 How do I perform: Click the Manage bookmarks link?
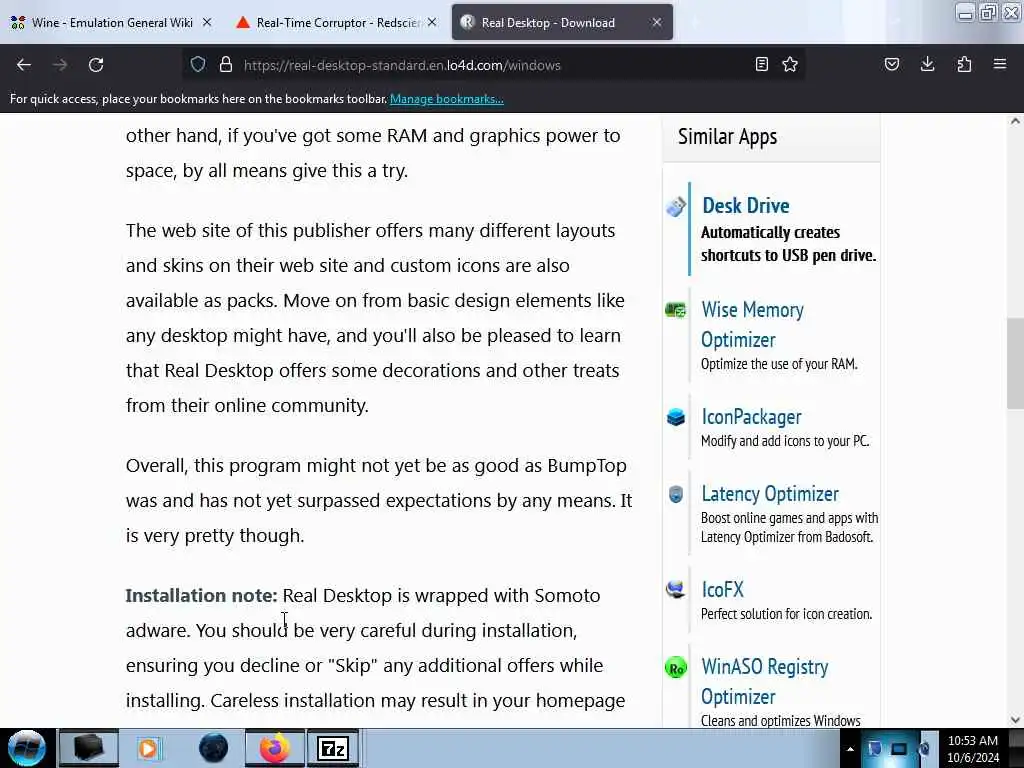[447, 99]
